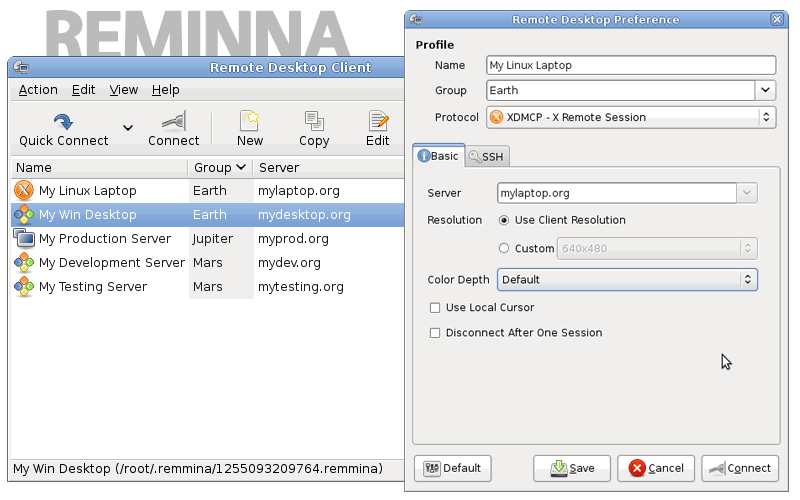Viewport: 800px width, 500px height.
Task: Click the Connect plug icon in toolbar
Action: click(x=173, y=121)
